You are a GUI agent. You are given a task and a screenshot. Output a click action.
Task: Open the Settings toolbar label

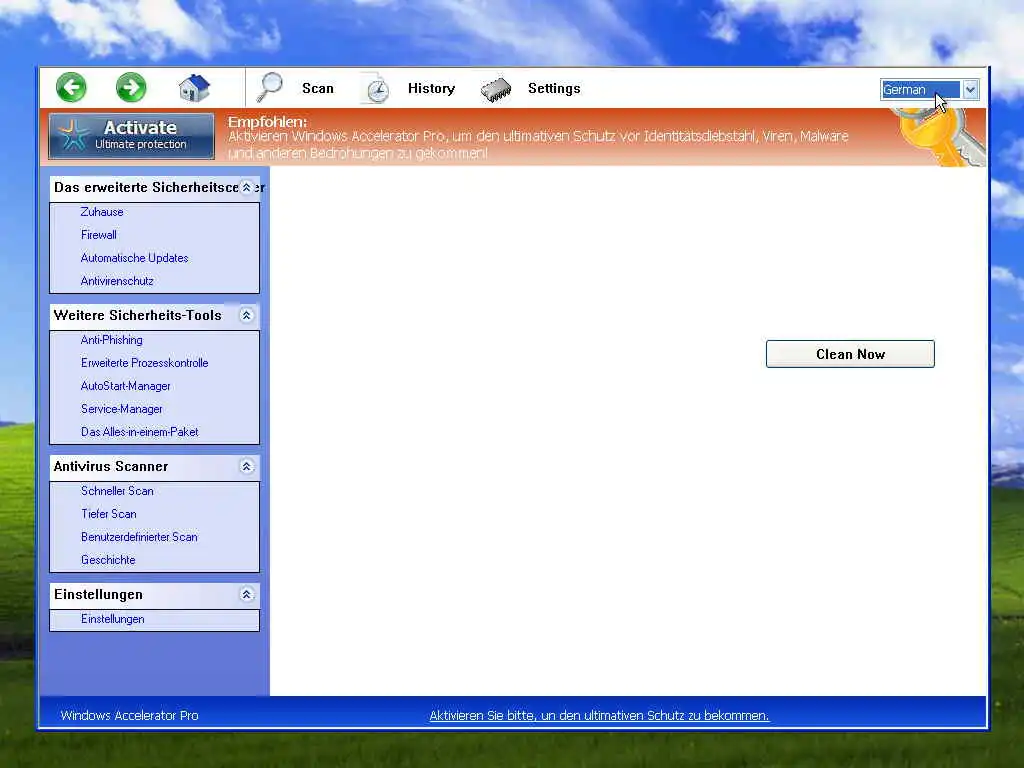[x=554, y=88]
